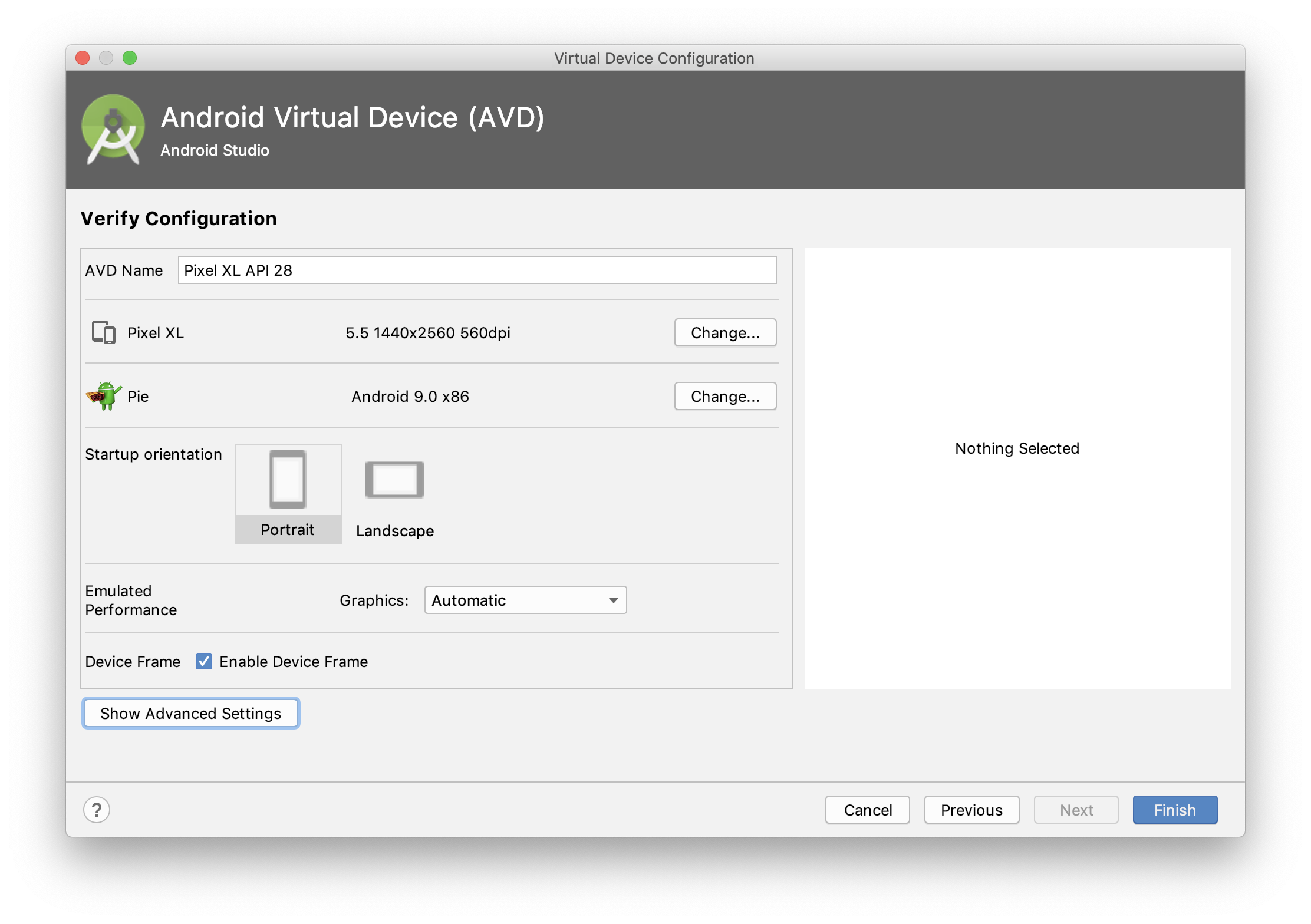
Task: Click the 'Portrait' label text
Action: pos(288,530)
